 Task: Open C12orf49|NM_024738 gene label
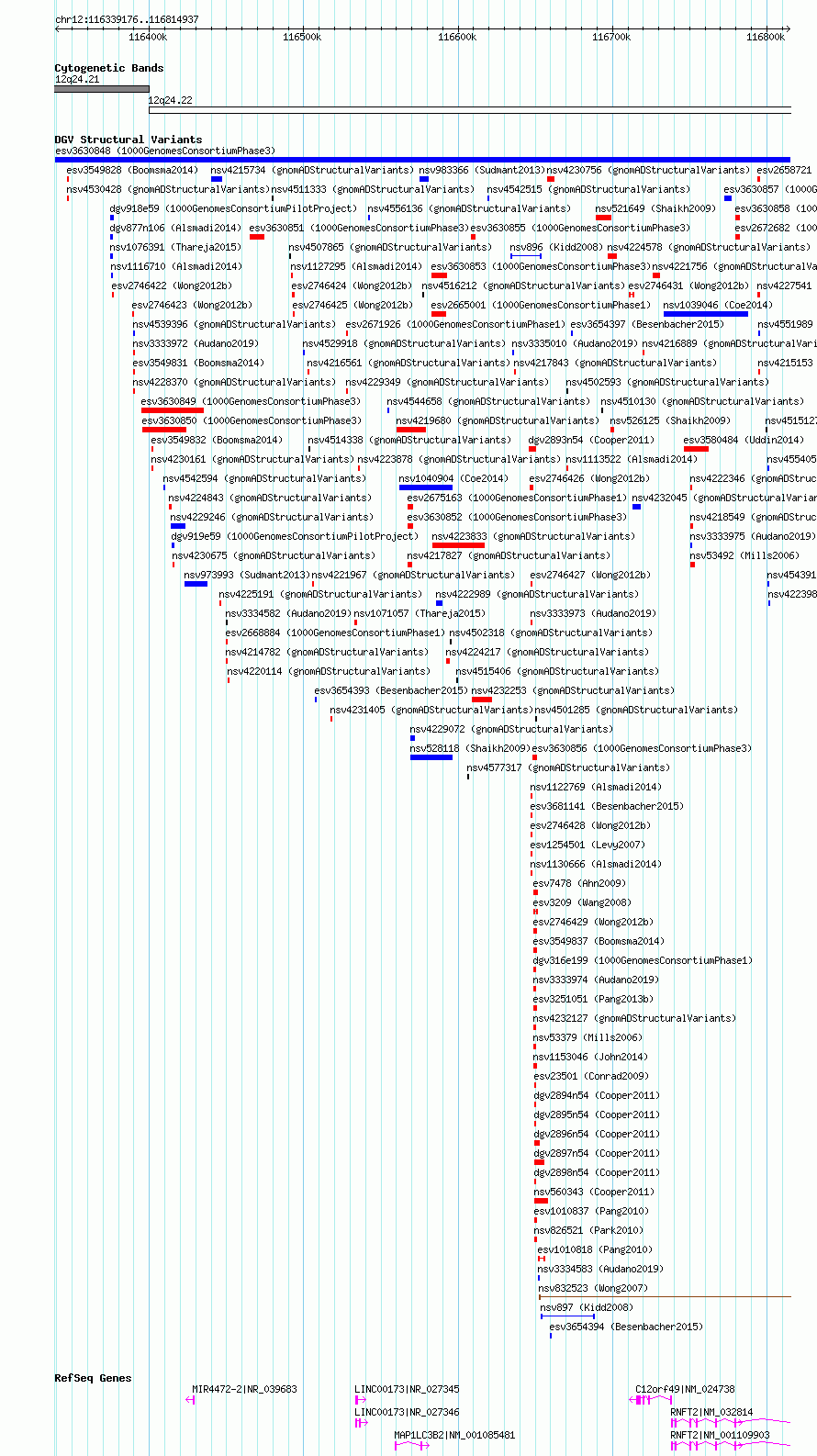686,1389
